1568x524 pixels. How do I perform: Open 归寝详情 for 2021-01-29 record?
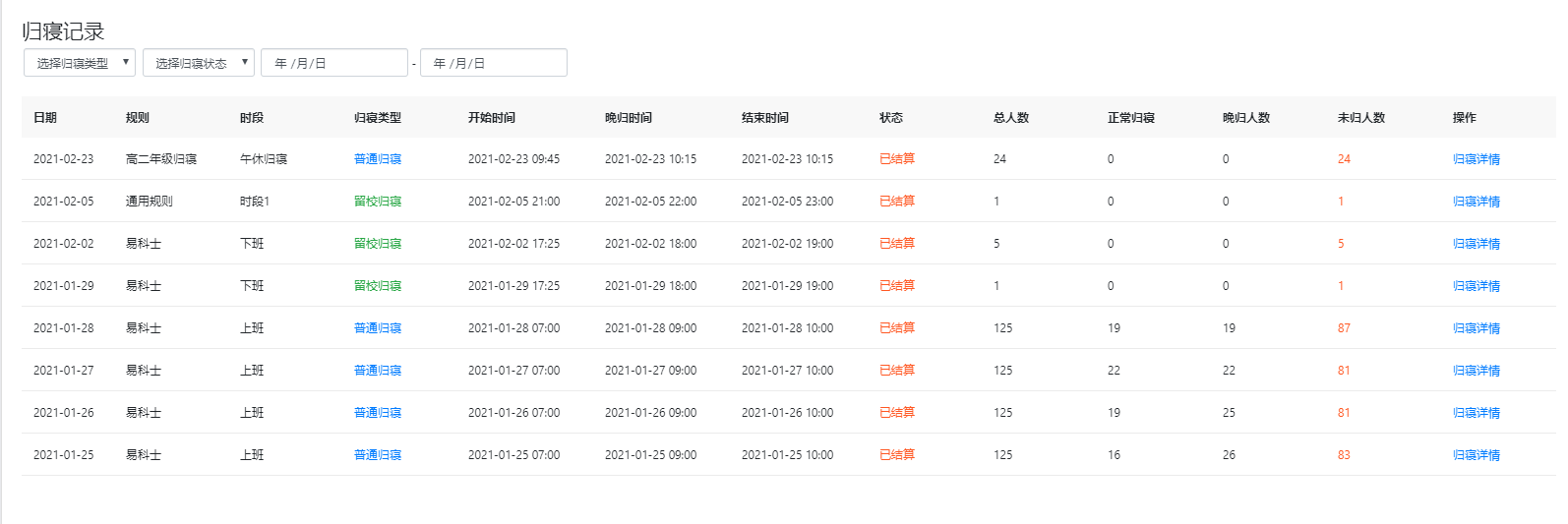click(x=1476, y=286)
